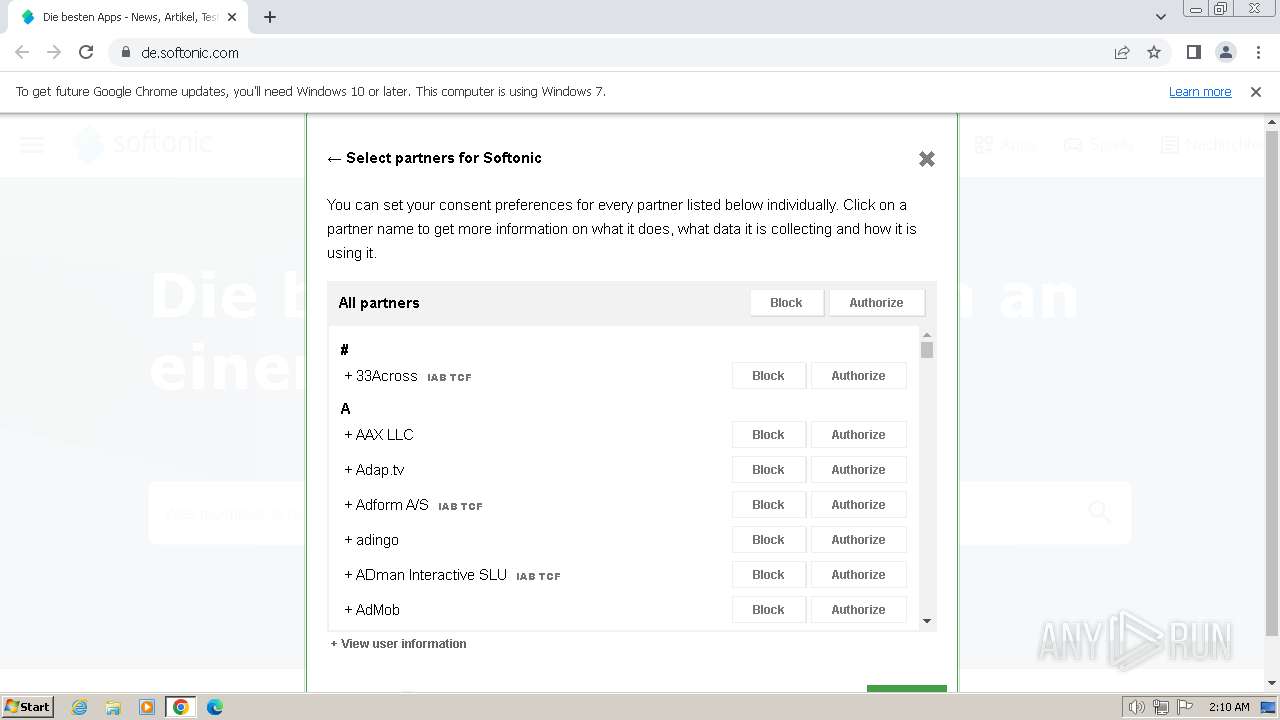Expand adingo partner details

tap(371, 540)
